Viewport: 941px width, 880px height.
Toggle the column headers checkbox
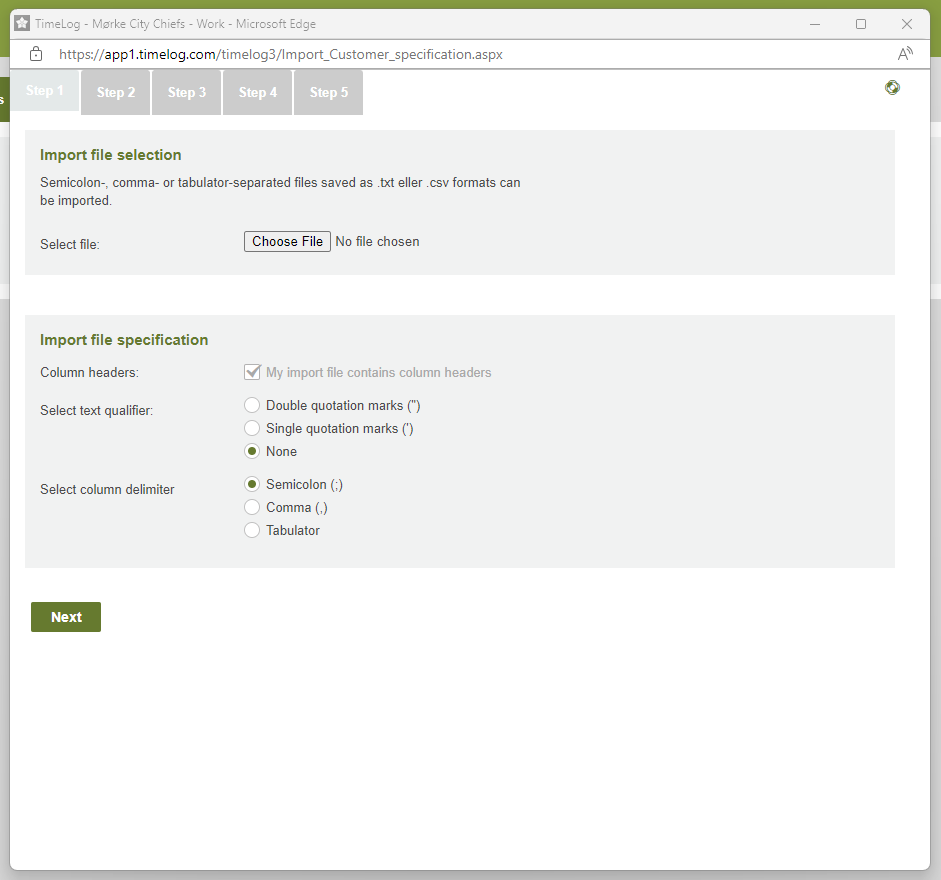(252, 373)
